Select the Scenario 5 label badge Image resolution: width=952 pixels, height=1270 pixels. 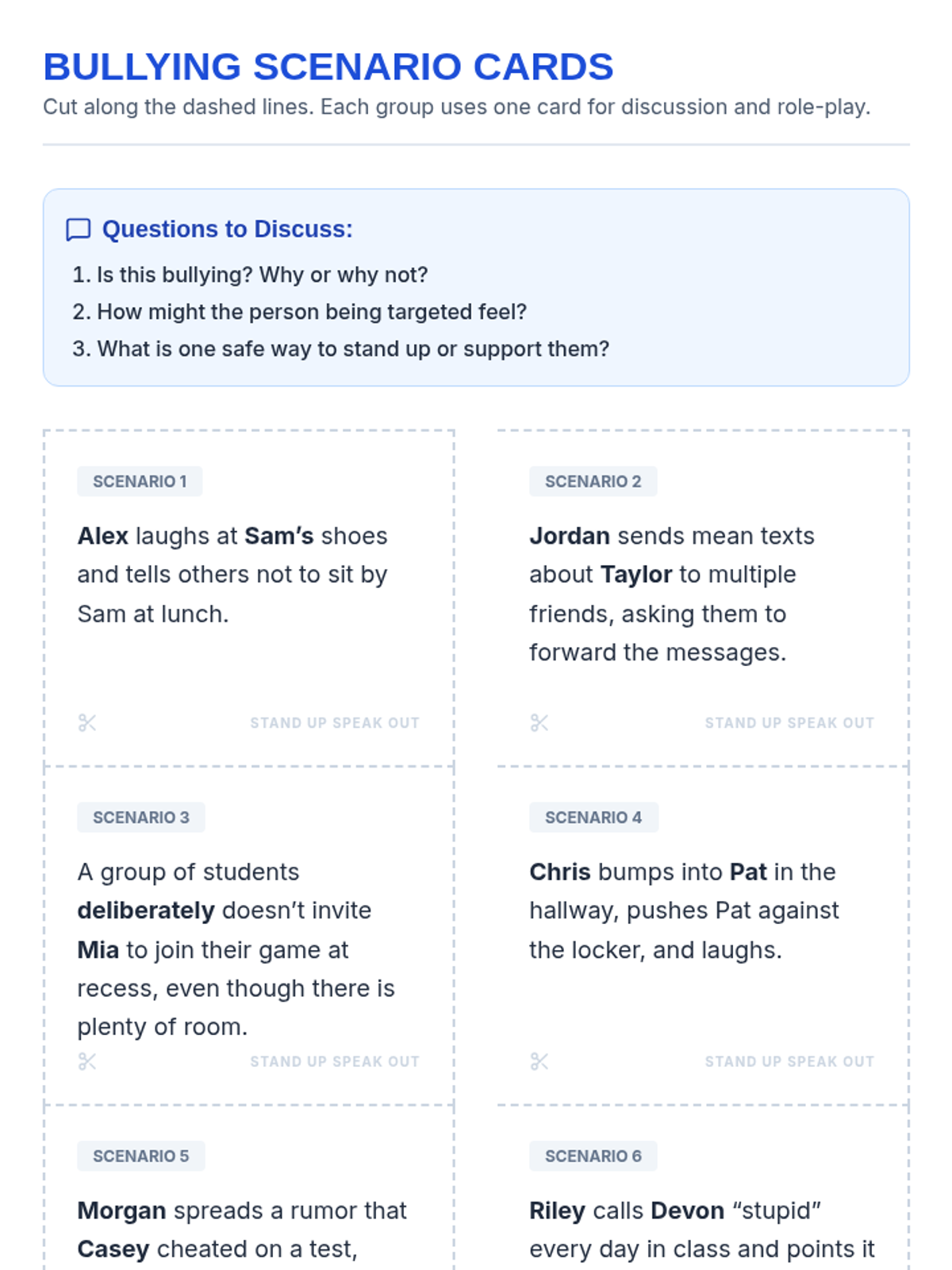click(141, 1156)
